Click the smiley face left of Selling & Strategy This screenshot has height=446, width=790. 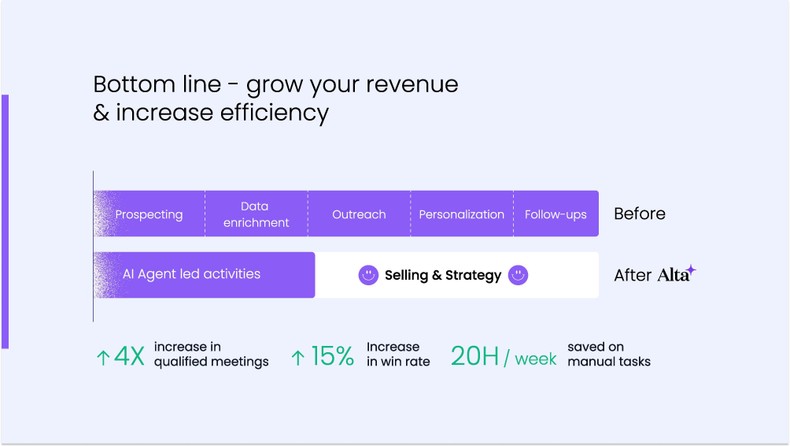[x=368, y=275]
